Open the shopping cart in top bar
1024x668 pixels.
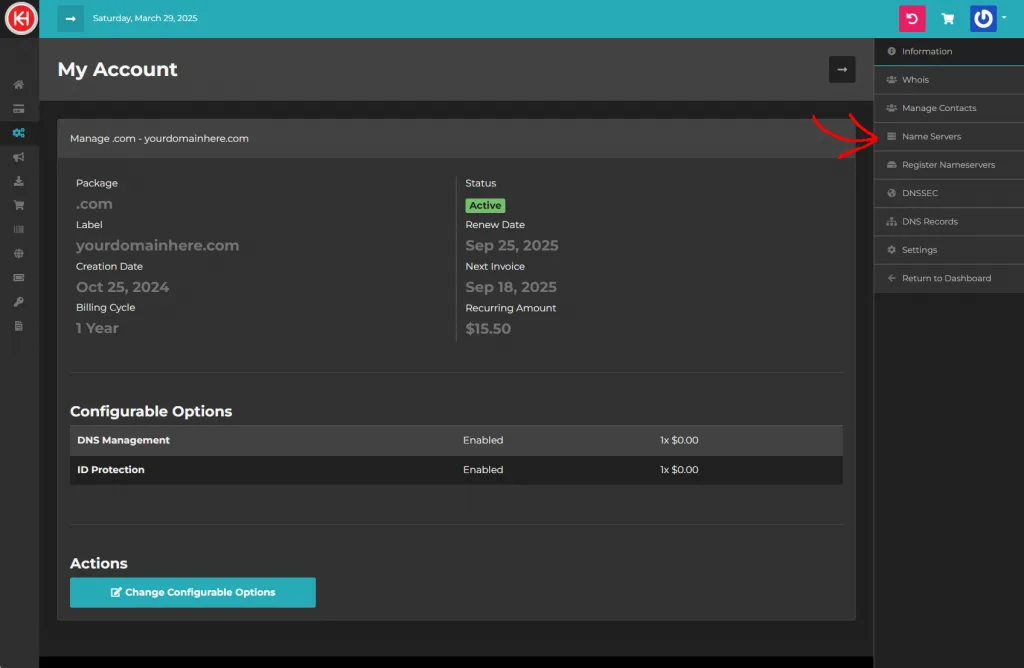947,18
